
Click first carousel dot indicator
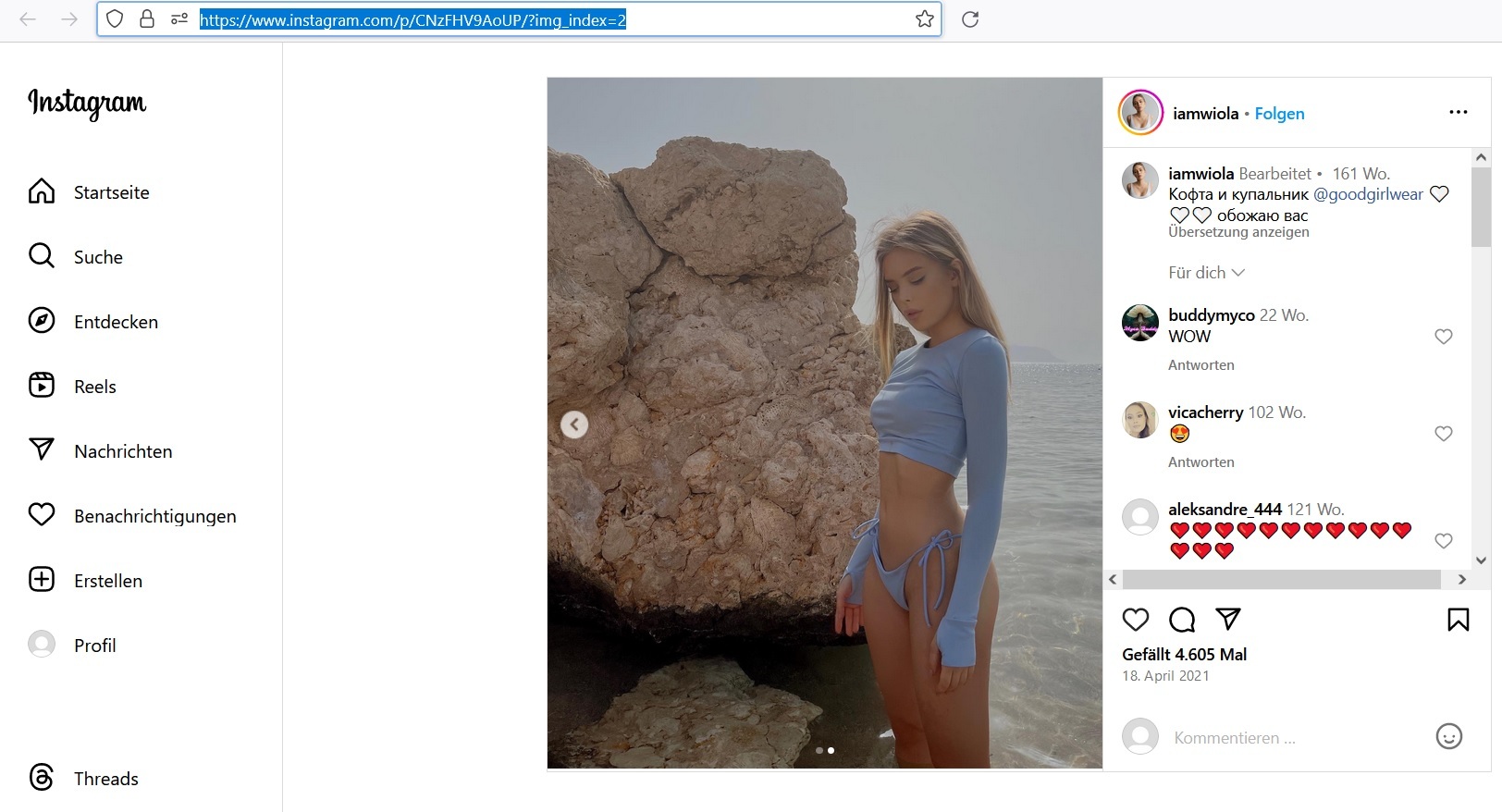pyautogui.click(x=819, y=750)
